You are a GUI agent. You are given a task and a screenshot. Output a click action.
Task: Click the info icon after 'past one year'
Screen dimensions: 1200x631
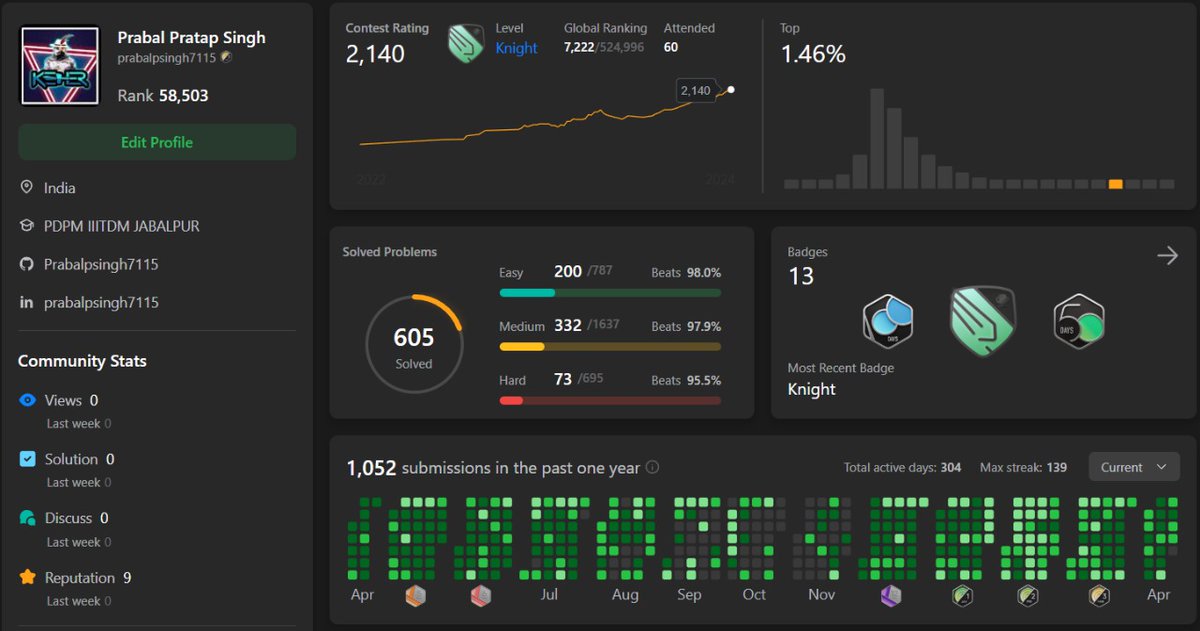[652, 467]
